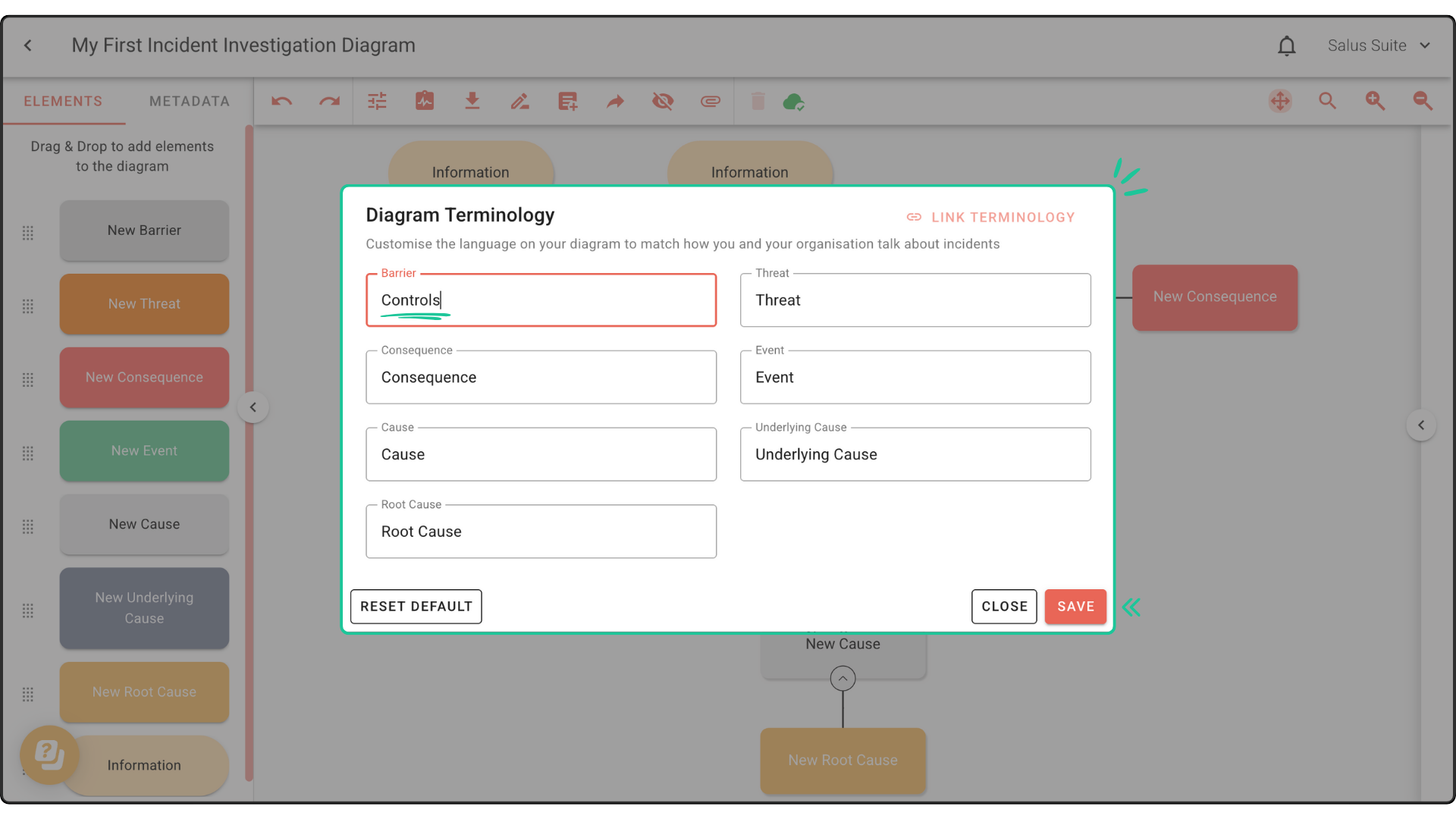Toggle the hide elements eye icon
This screenshot has width=1456, height=819.
click(x=663, y=101)
